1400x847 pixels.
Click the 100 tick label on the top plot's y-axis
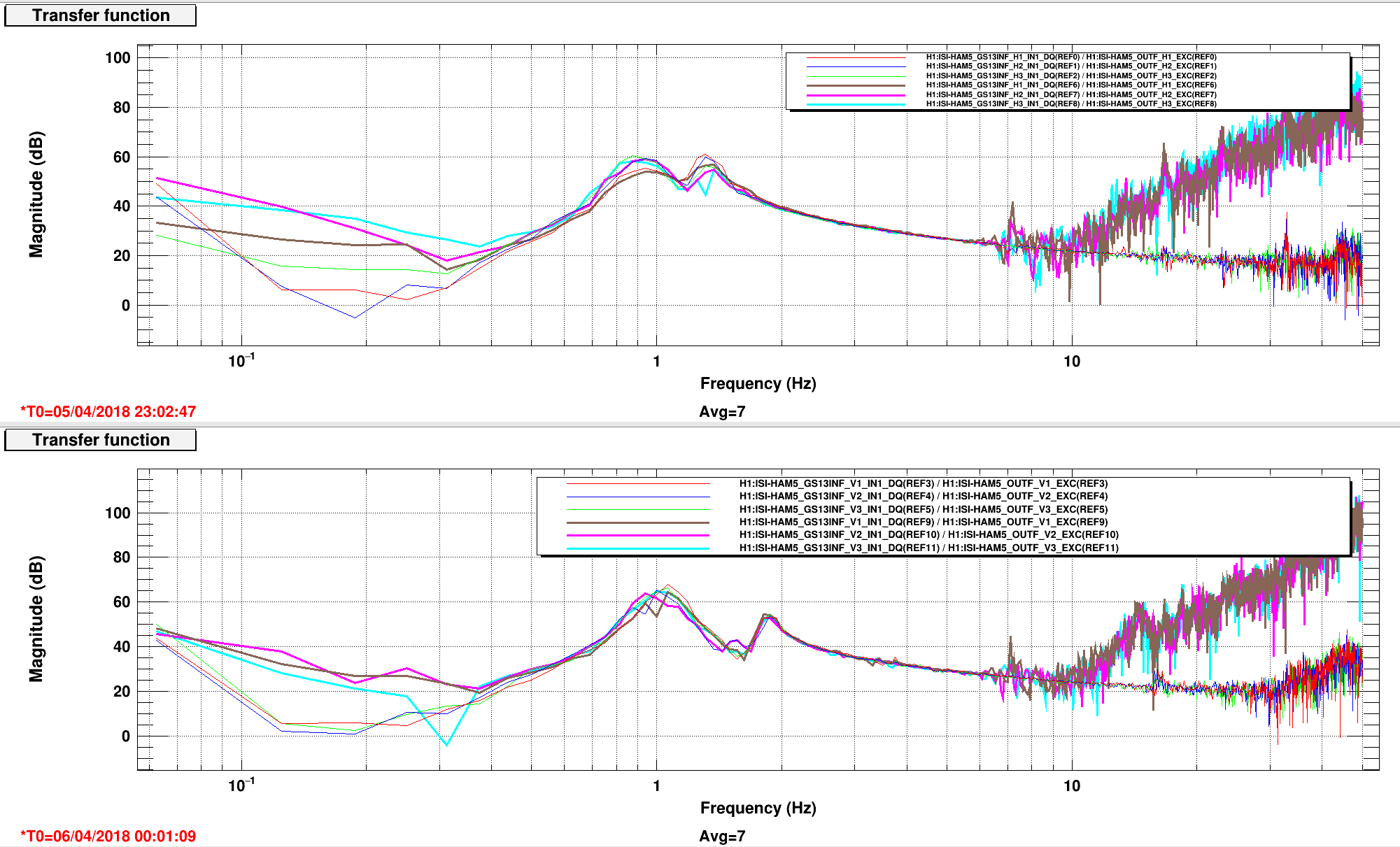(x=118, y=58)
